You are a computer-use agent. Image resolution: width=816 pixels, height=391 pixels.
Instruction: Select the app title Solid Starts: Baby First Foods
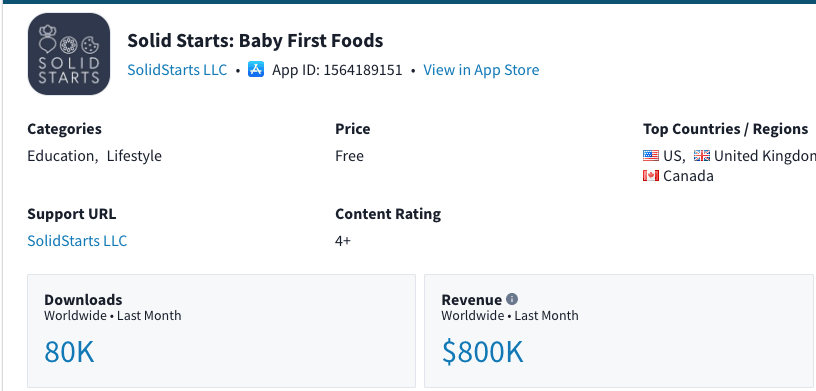[255, 41]
